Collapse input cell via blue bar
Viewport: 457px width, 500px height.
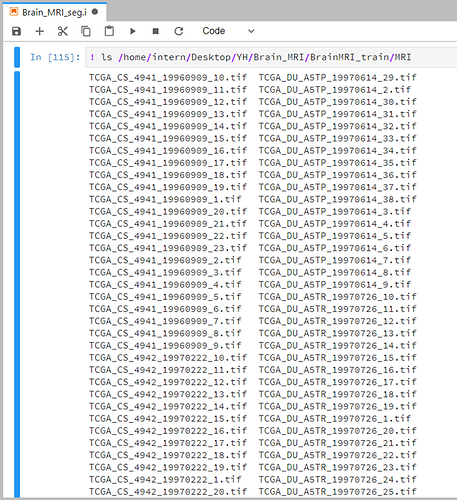click(x=17, y=57)
